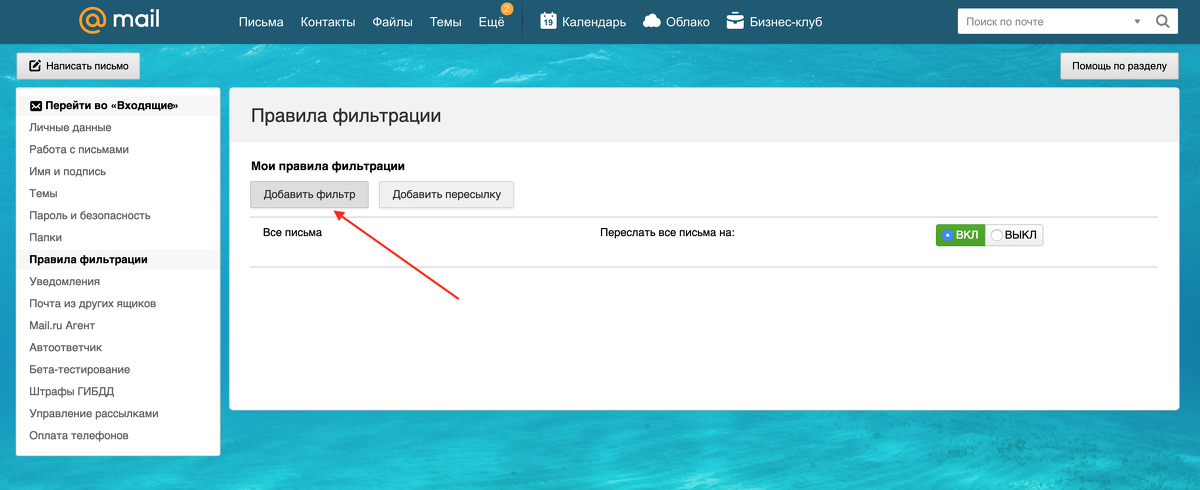This screenshot has height=490, width=1200.
Task: Click the inbox envelope icon in sidebar
Action: [x=36, y=105]
